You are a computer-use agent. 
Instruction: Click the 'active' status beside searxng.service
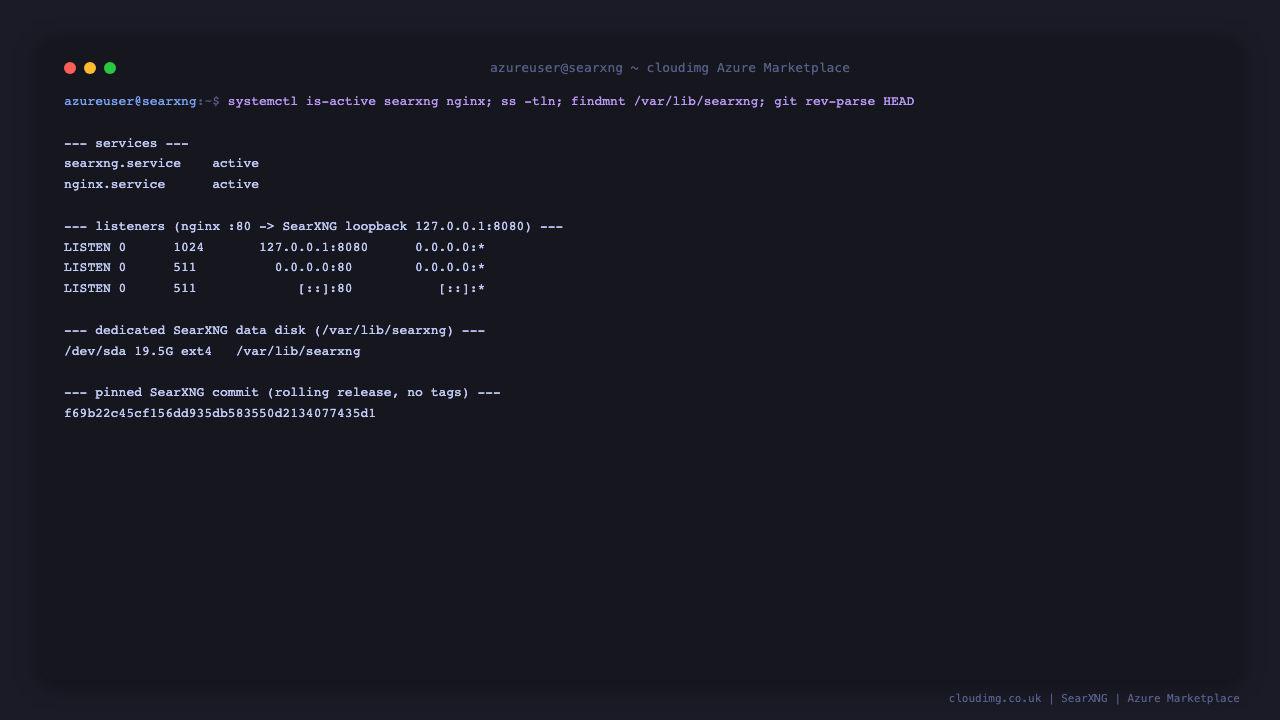click(x=235, y=164)
